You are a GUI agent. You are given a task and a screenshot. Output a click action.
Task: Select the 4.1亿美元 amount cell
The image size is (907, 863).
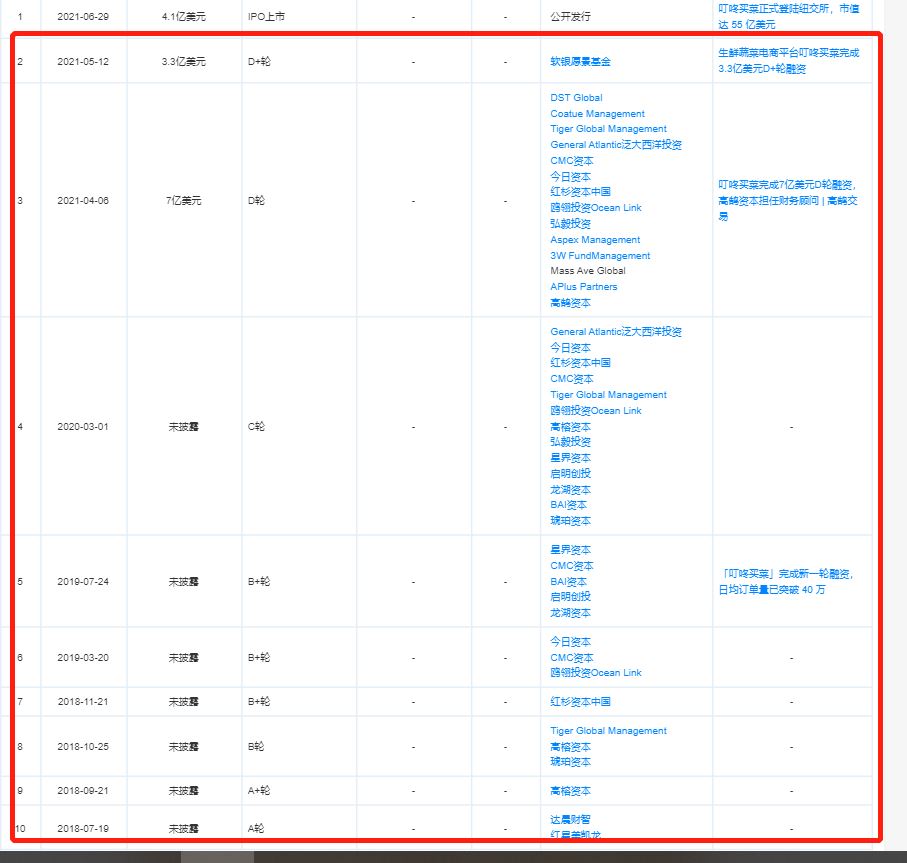click(x=183, y=17)
